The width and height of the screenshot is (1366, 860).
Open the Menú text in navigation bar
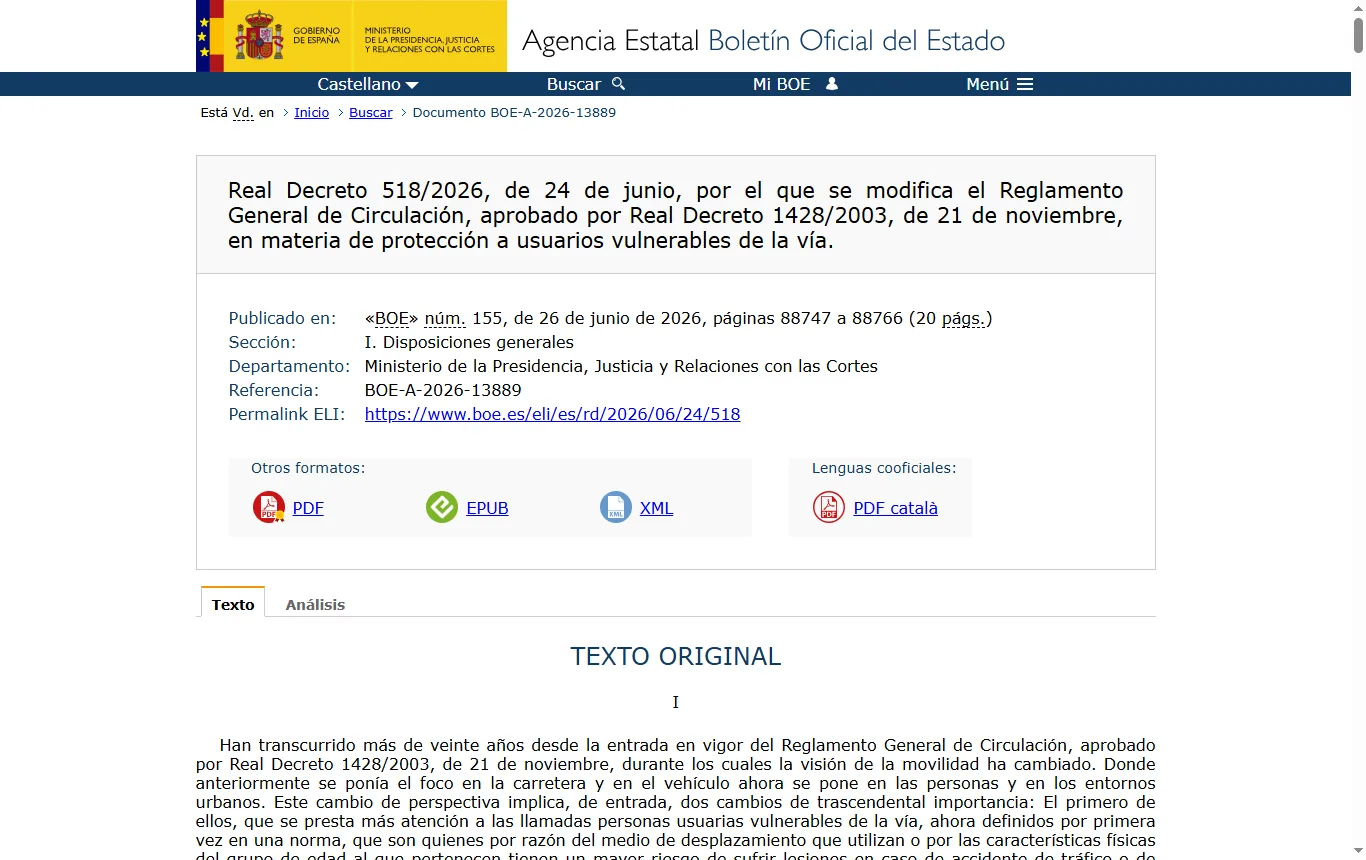988,84
